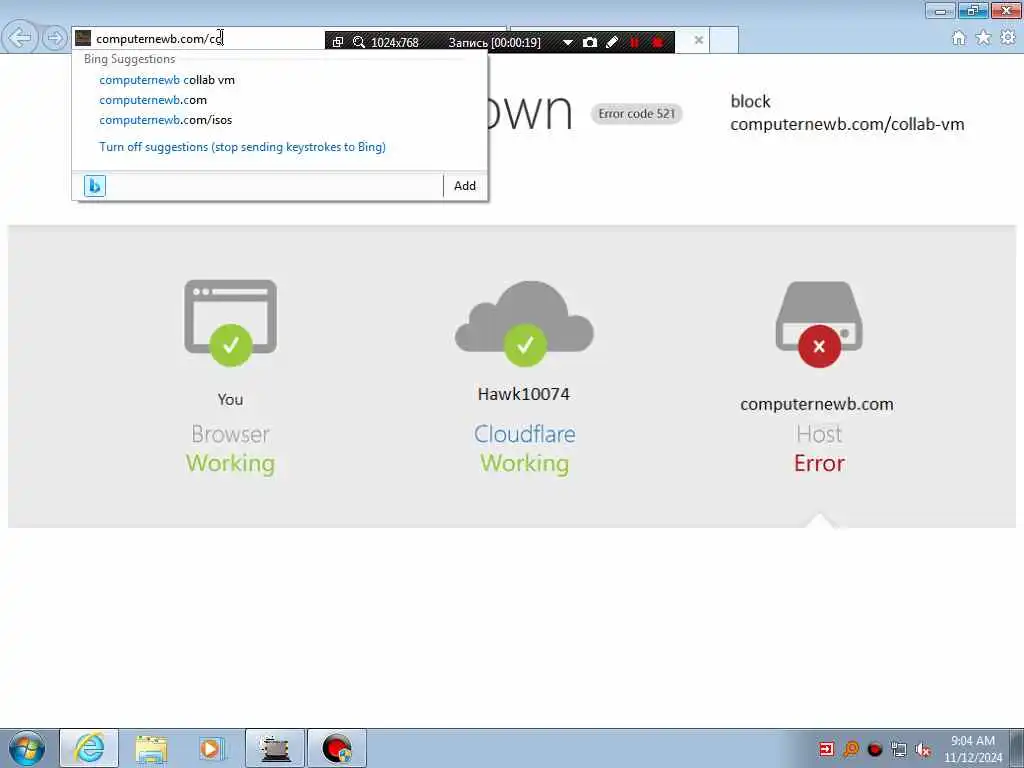
Task: Turn off suggestions link for Bing keystrokes
Action: 242,147
